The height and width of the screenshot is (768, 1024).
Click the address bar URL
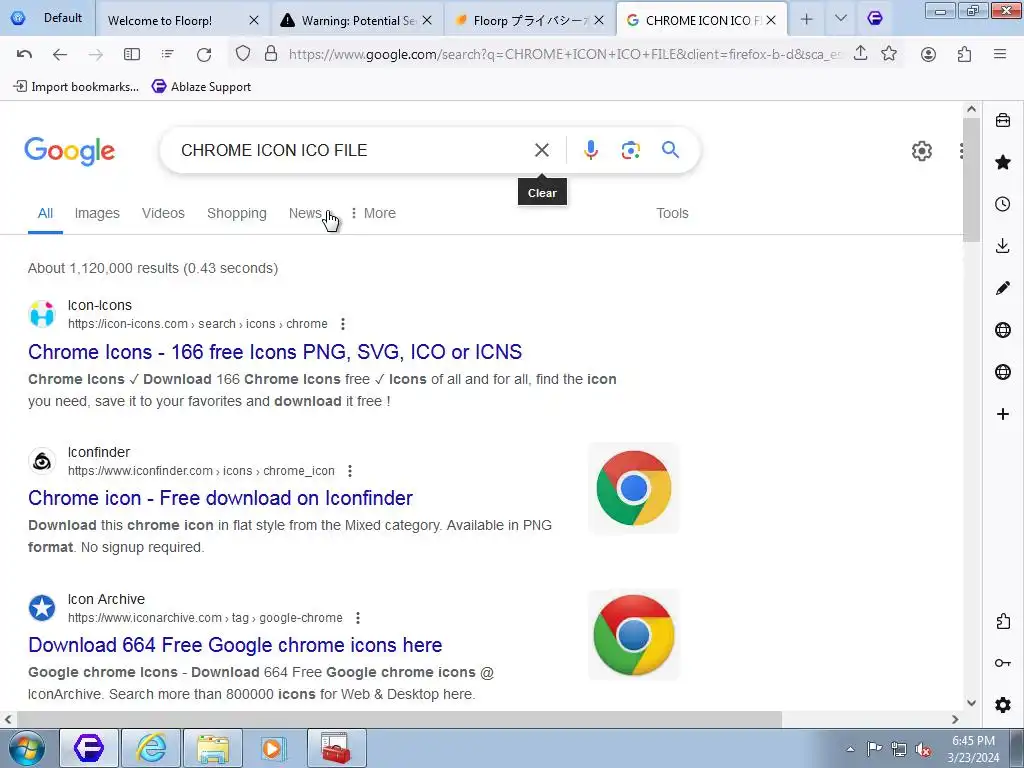click(x=564, y=54)
